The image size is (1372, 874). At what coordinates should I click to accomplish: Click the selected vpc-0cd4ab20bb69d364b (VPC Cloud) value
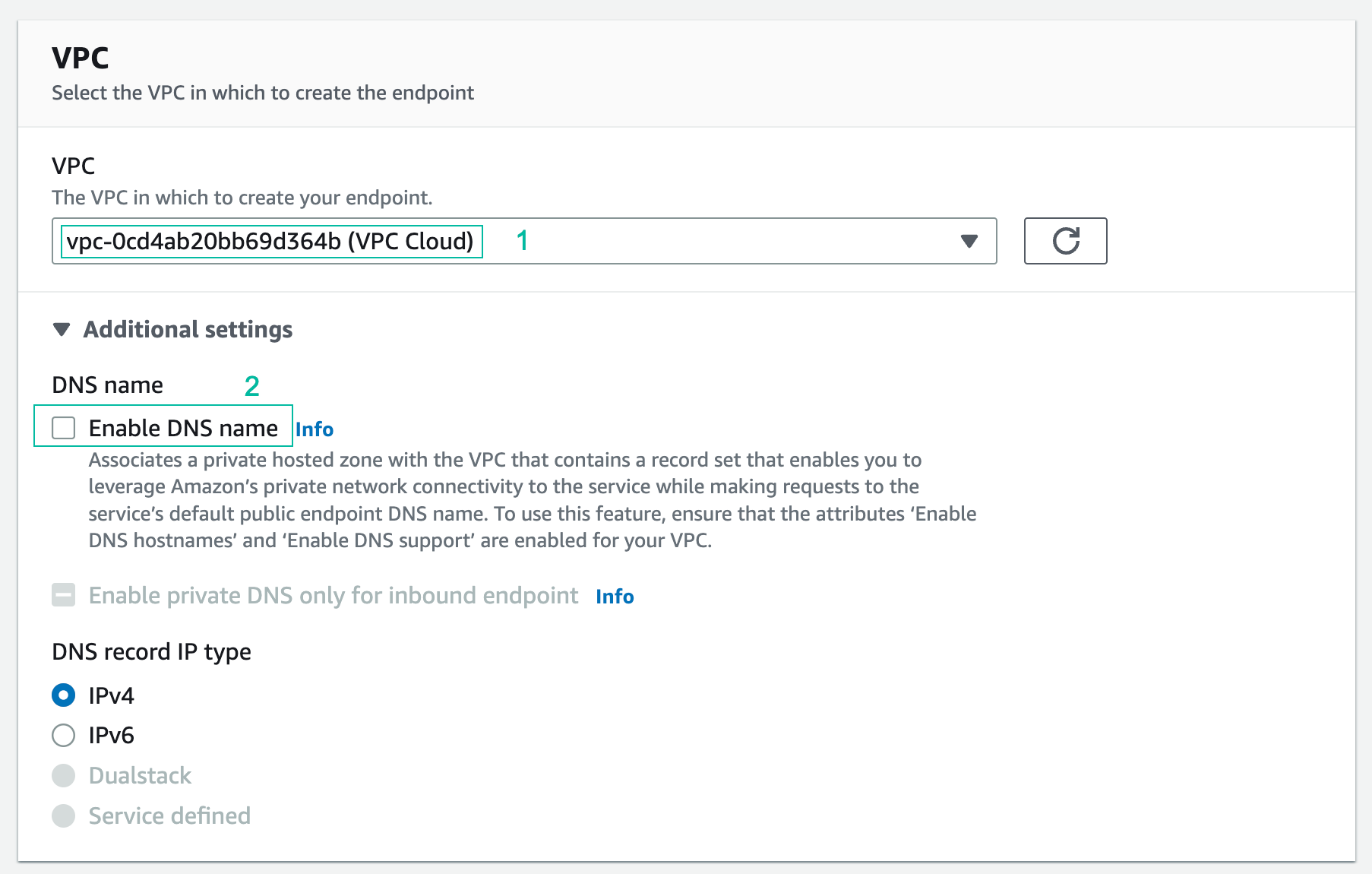[270, 241]
